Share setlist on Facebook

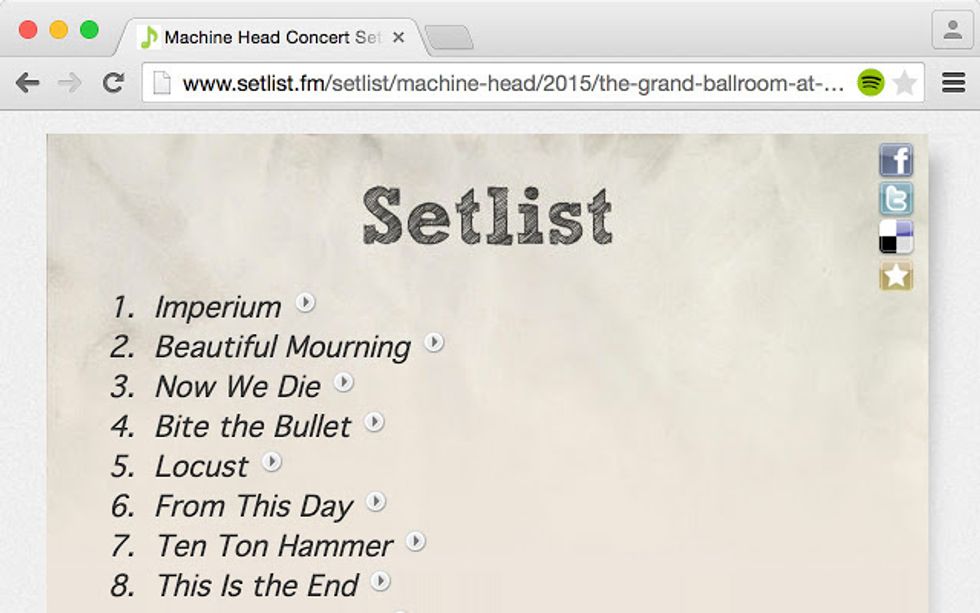click(896, 160)
